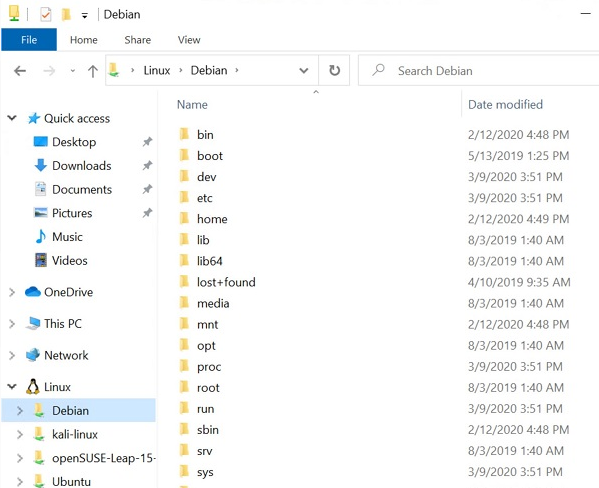This screenshot has width=599, height=488.
Task: Expand the OneDrive tree node
Action: [x=12, y=292]
